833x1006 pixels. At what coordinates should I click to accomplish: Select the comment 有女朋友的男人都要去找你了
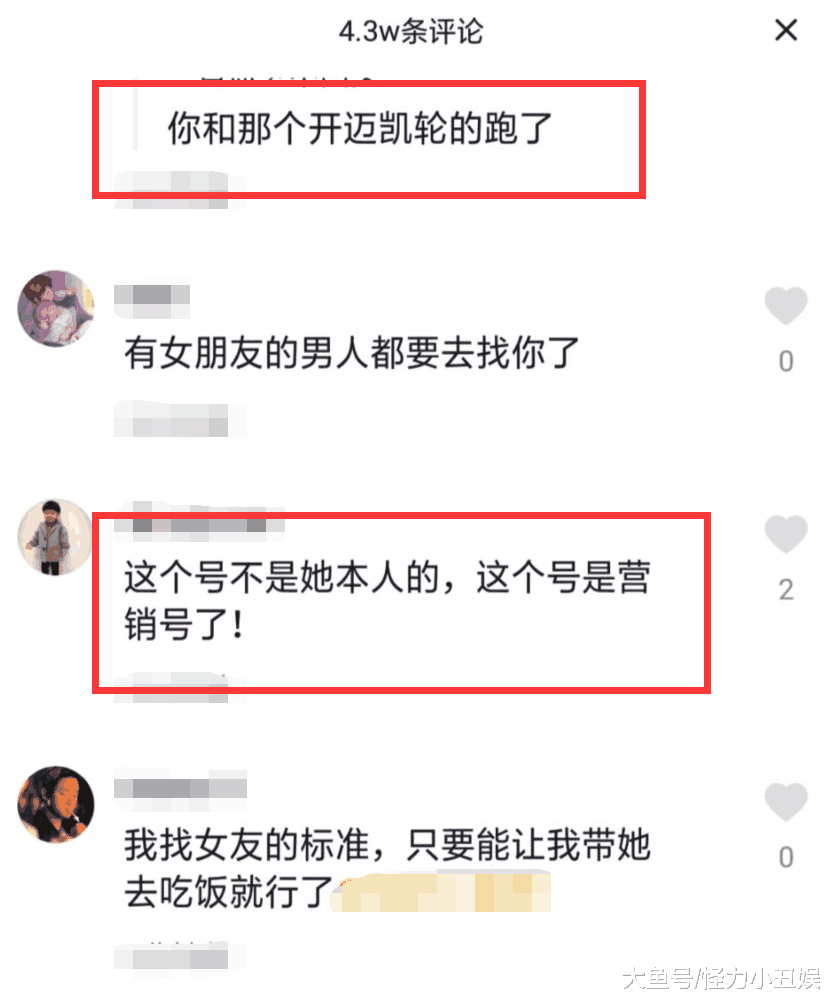[352, 352]
